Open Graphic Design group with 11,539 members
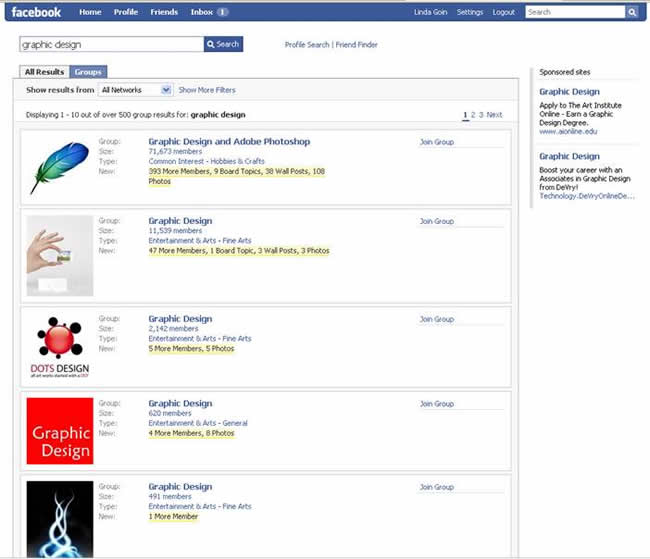The height and width of the screenshot is (559, 650). tap(180, 221)
